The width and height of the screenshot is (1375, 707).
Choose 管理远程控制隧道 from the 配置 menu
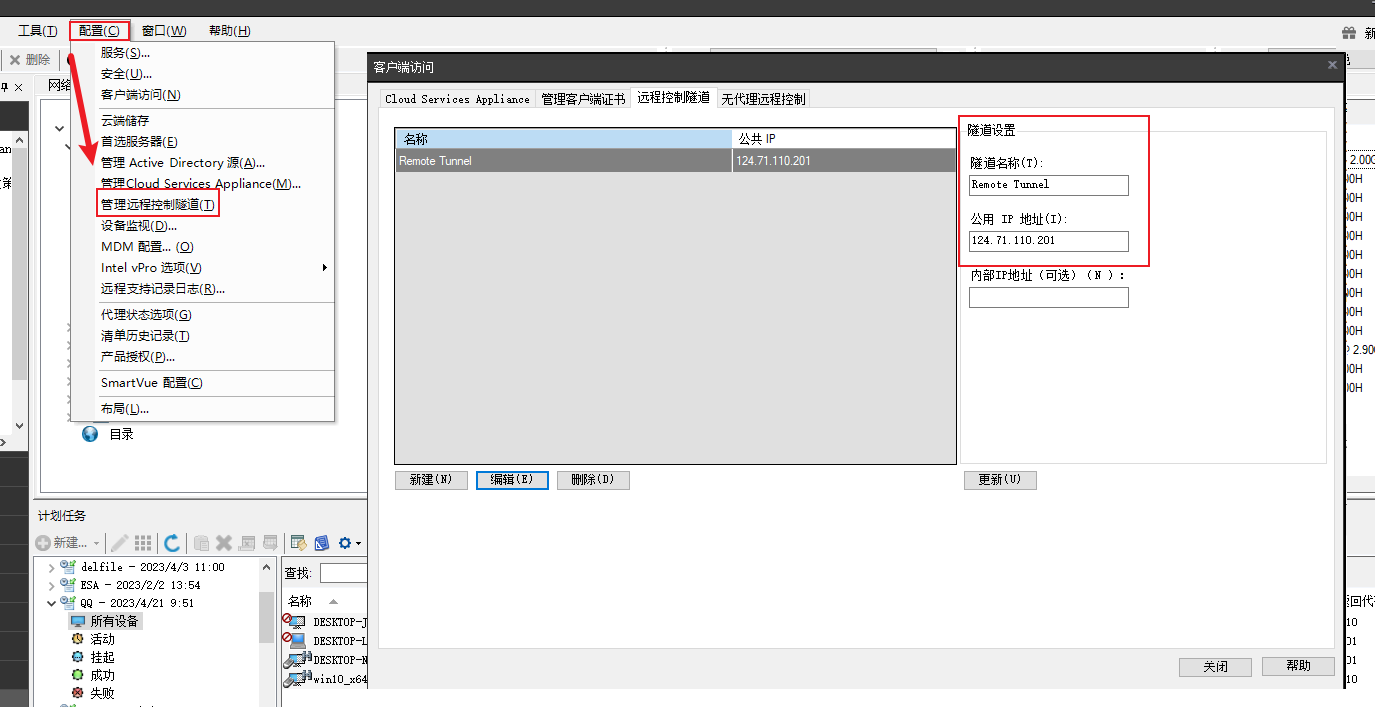click(156, 203)
